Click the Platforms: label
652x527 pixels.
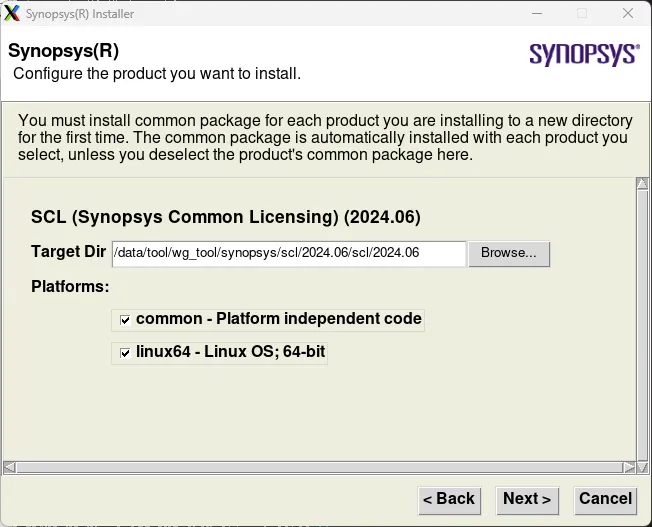tap(70, 287)
